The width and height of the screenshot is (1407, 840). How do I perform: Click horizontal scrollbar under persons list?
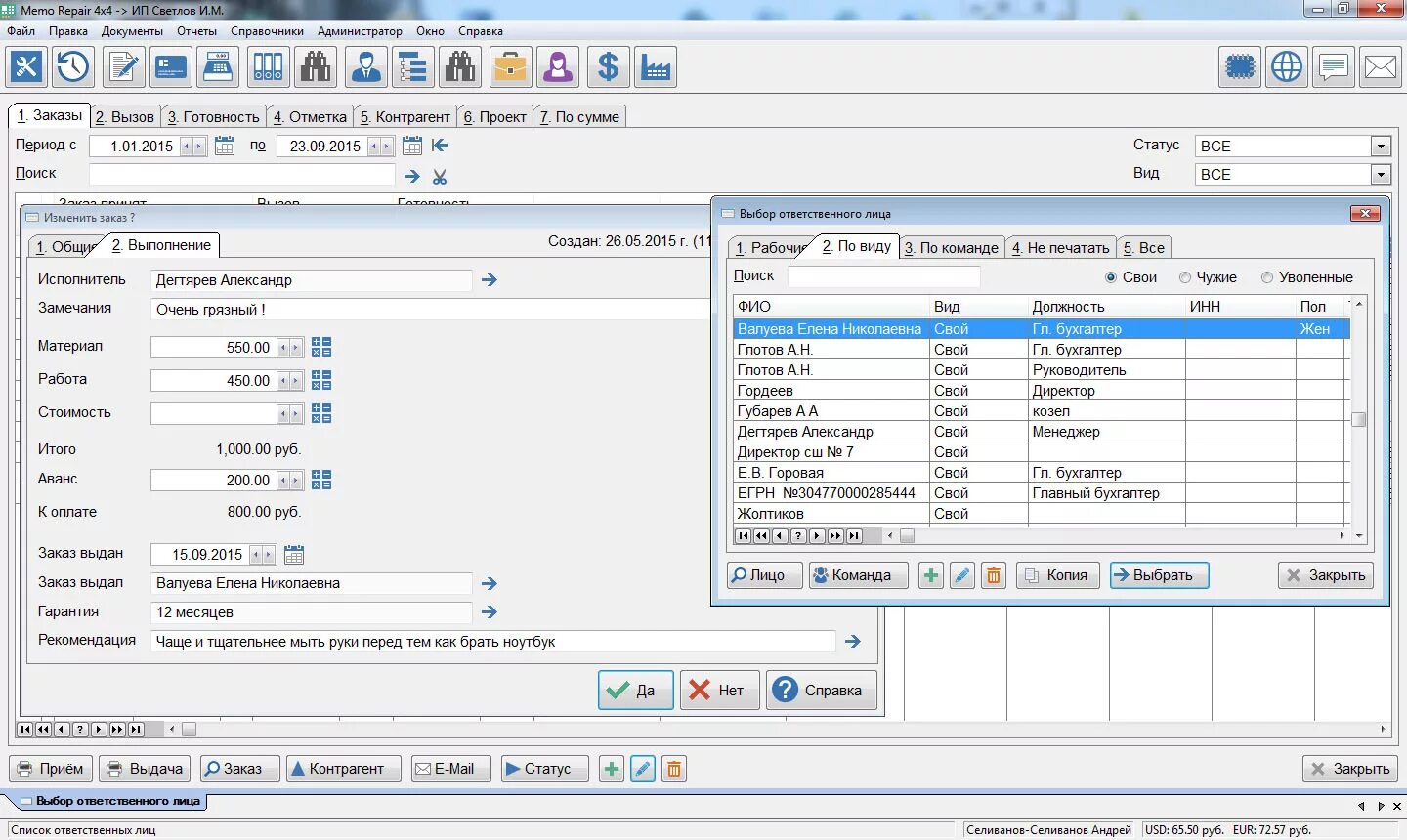(x=1116, y=535)
